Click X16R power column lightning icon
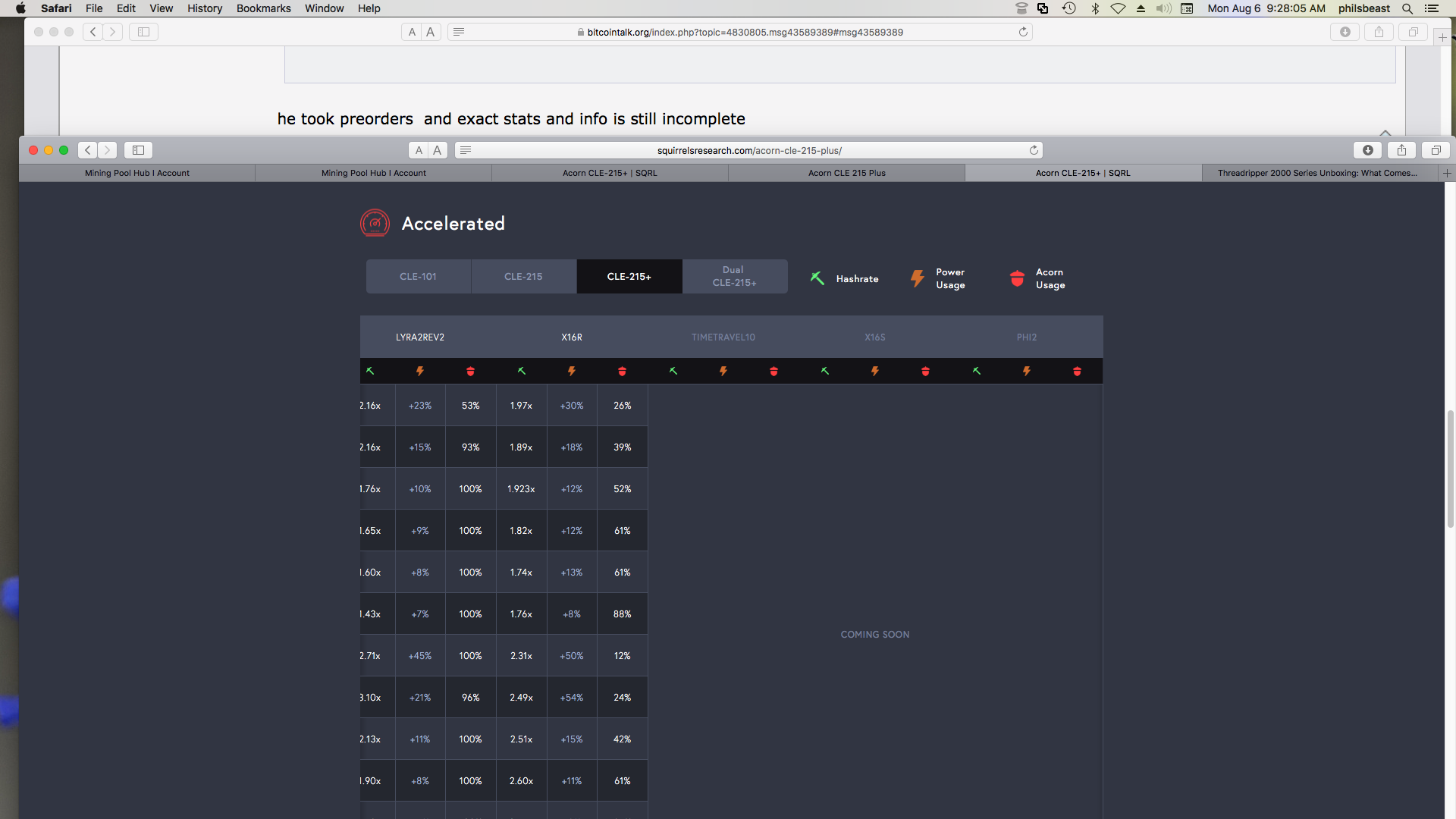 pyautogui.click(x=572, y=372)
